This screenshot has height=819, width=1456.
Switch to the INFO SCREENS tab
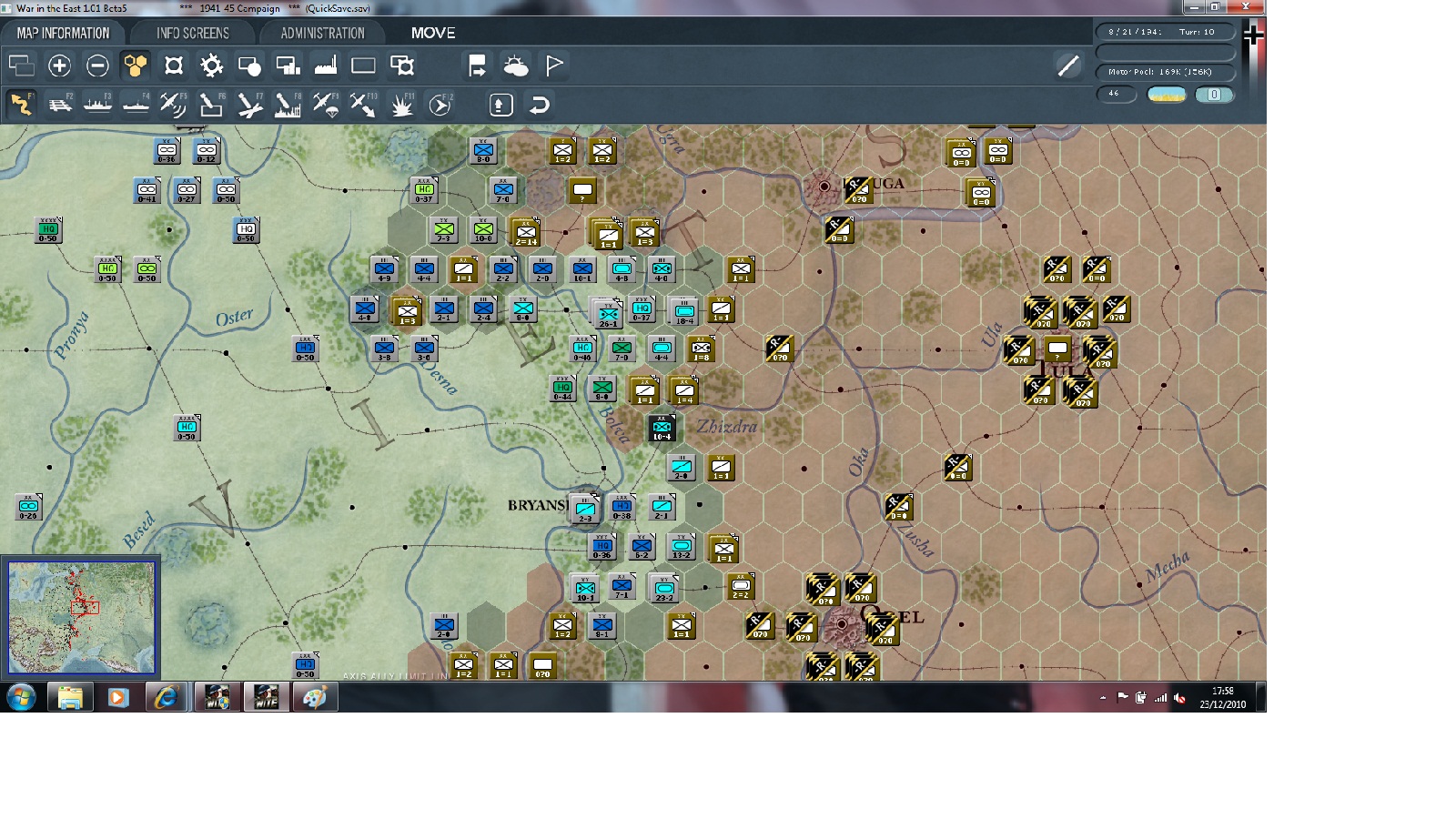coord(193,33)
